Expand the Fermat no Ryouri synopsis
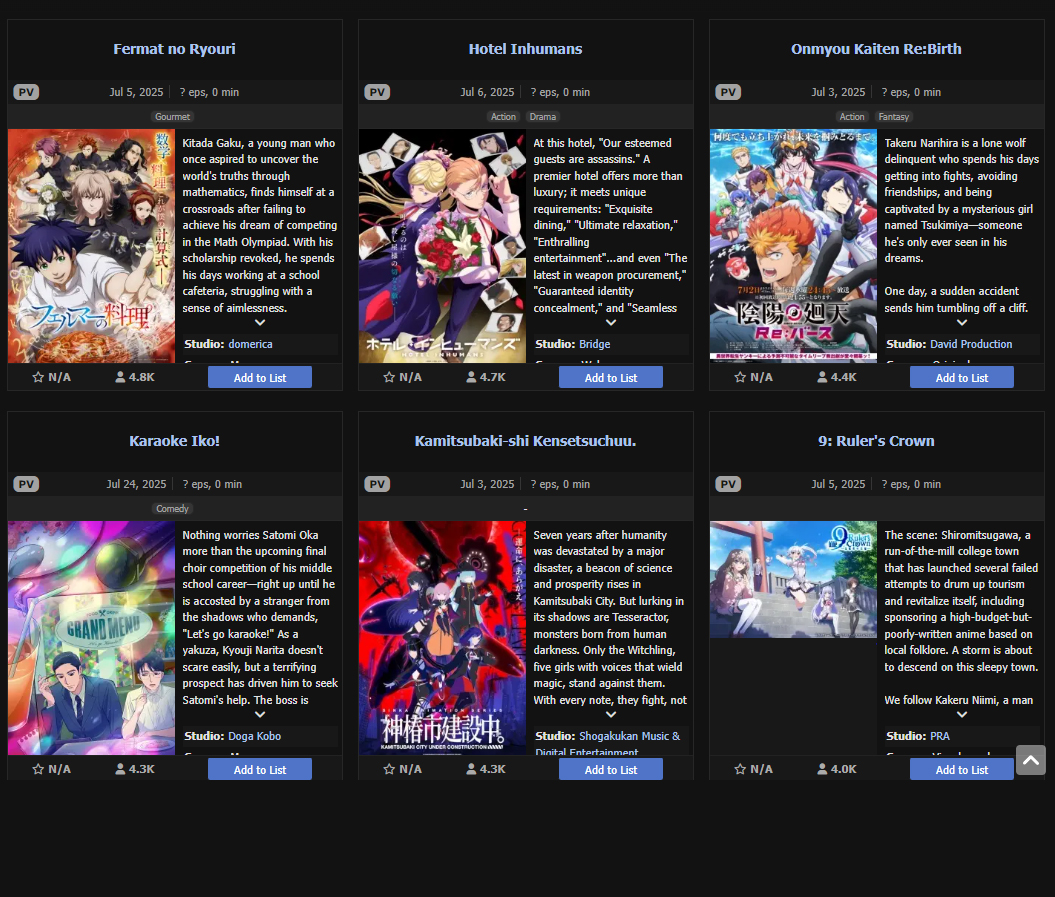The width and height of the screenshot is (1055, 897). 260,323
